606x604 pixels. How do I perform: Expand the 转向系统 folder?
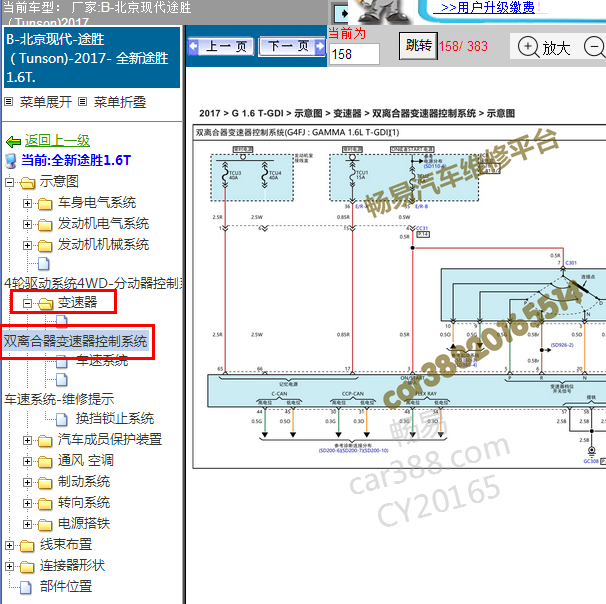27,503
